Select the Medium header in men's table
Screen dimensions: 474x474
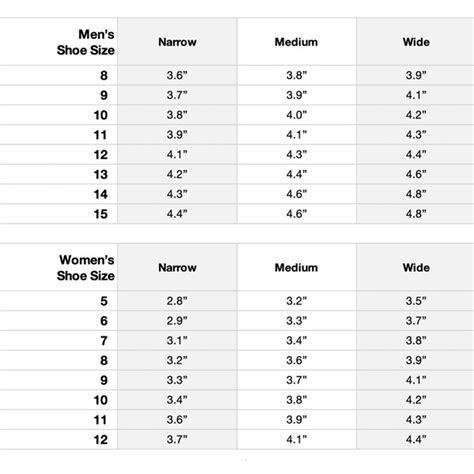click(296, 42)
